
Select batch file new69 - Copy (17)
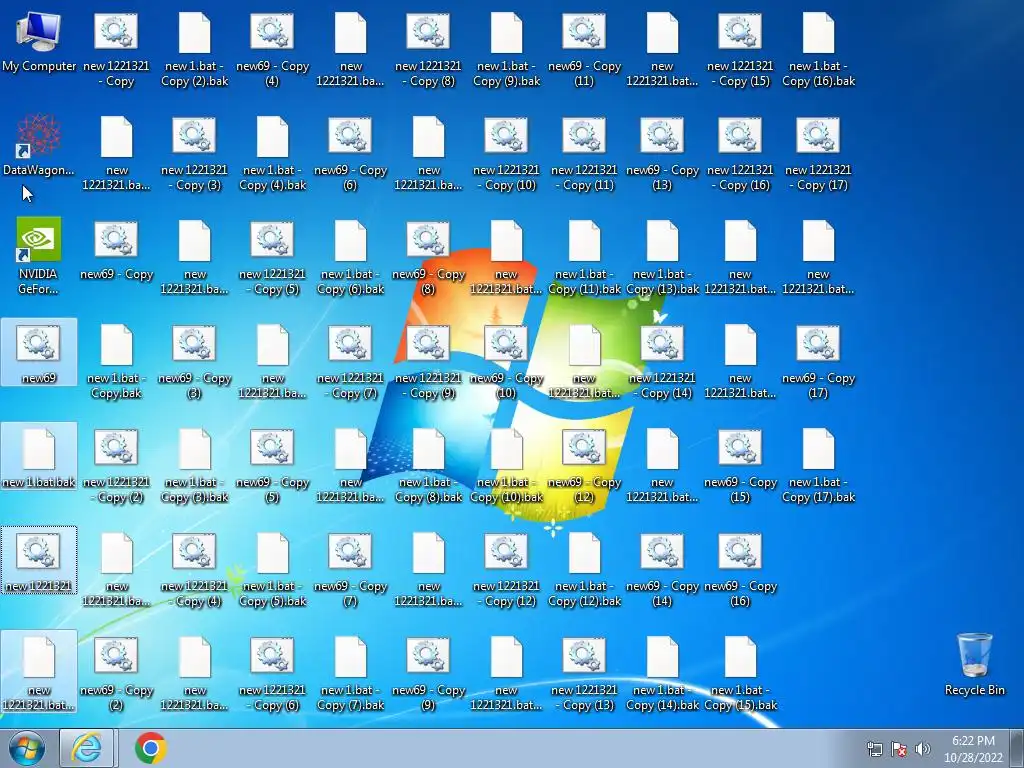pyautogui.click(x=818, y=361)
